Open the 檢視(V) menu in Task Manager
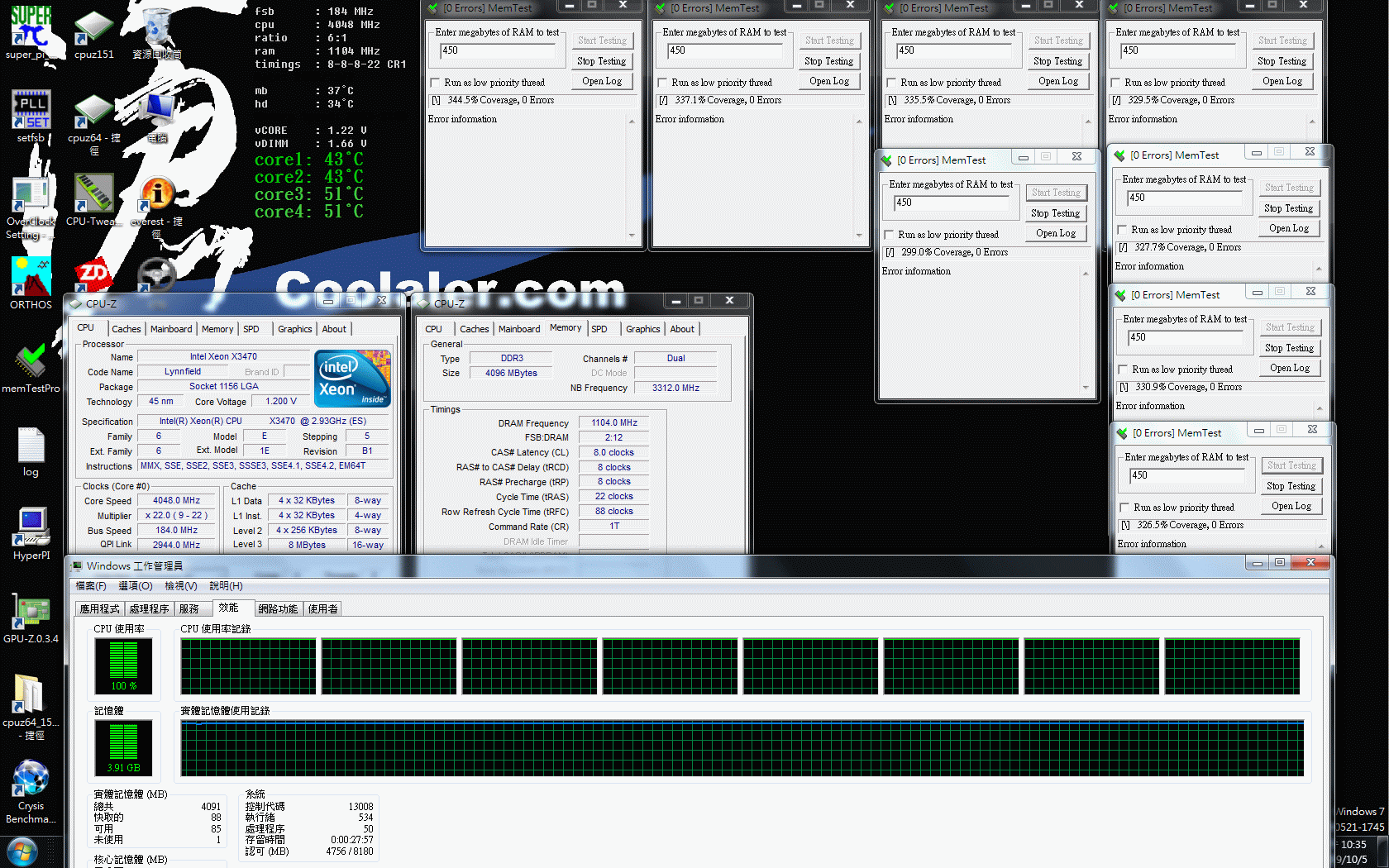The width and height of the screenshot is (1389, 868). tap(180, 586)
